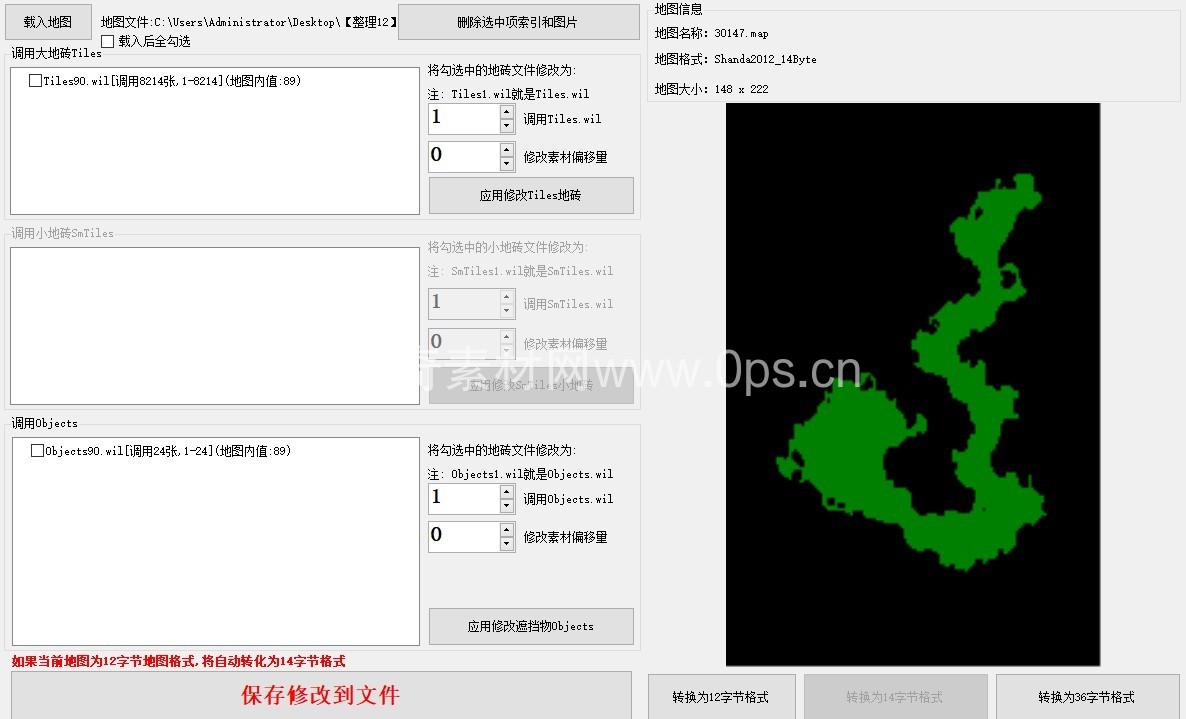Click 应用修改遮挡物Objects button
Image resolution: width=1186 pixels, height=719 pixels.
click(531, 626)
